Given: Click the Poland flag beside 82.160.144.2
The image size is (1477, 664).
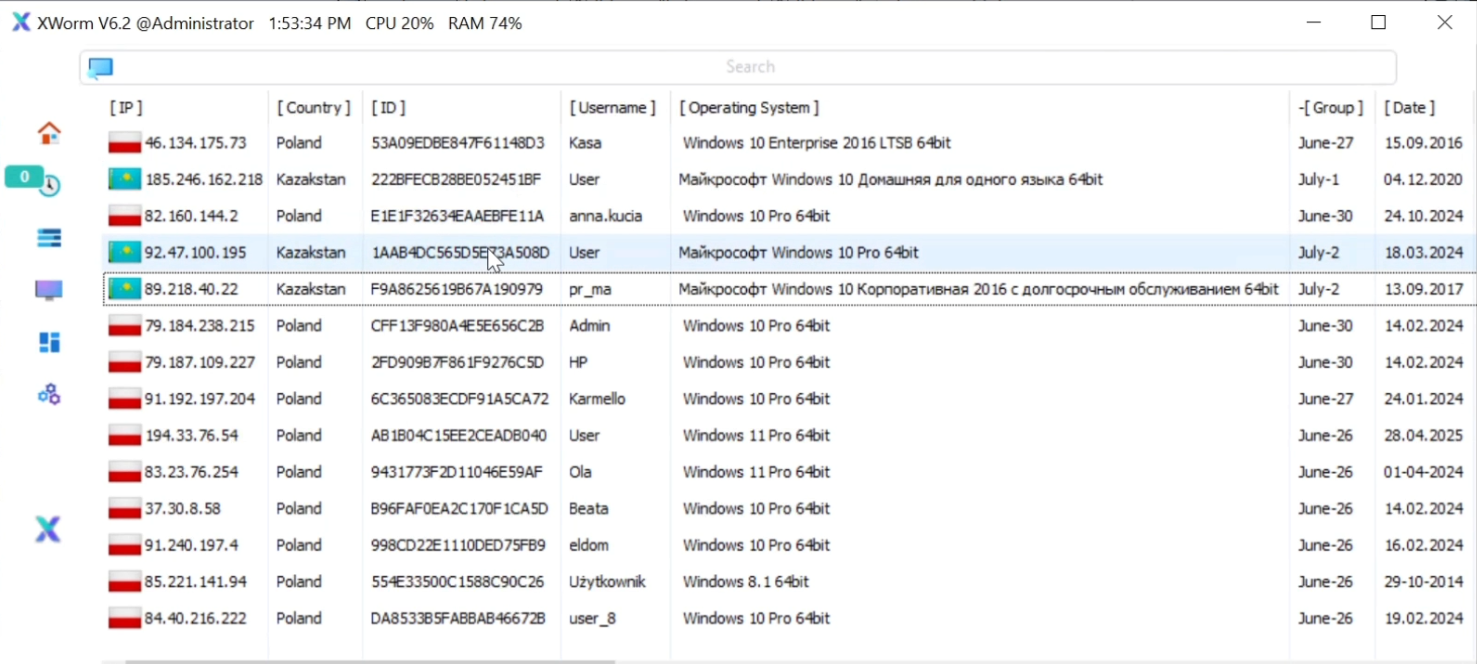Looking at the screenshot, I should (x=125, y=216).
